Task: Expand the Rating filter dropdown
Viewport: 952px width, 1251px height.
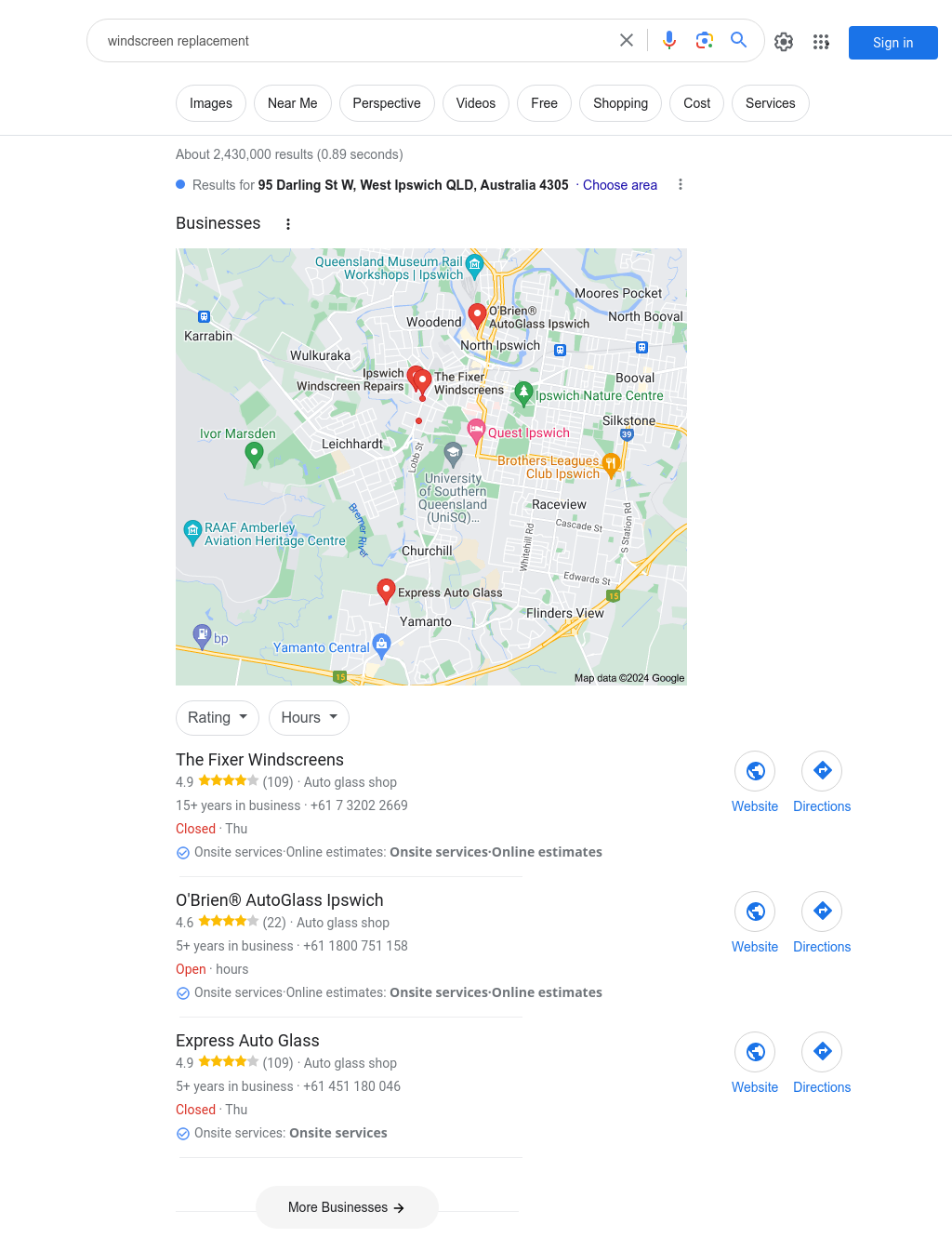Action: (218, 718)
